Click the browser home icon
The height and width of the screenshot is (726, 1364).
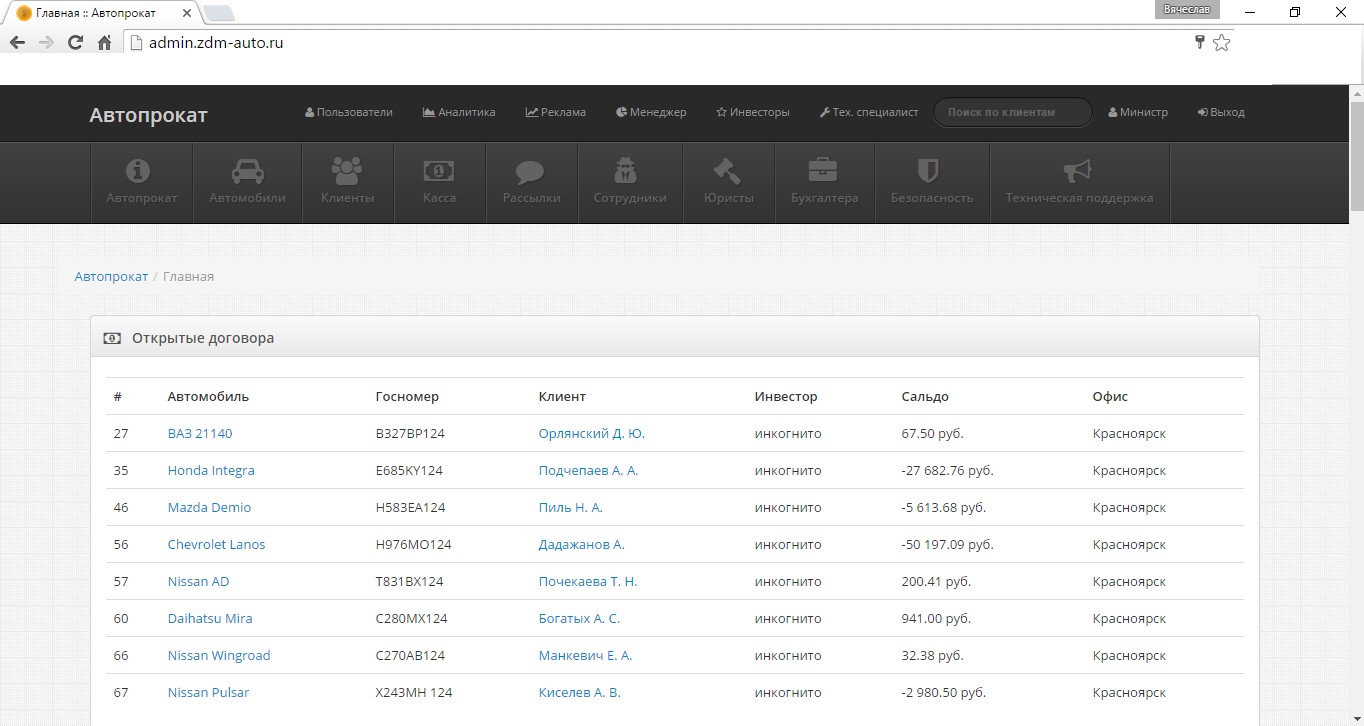tap(104, 43)
